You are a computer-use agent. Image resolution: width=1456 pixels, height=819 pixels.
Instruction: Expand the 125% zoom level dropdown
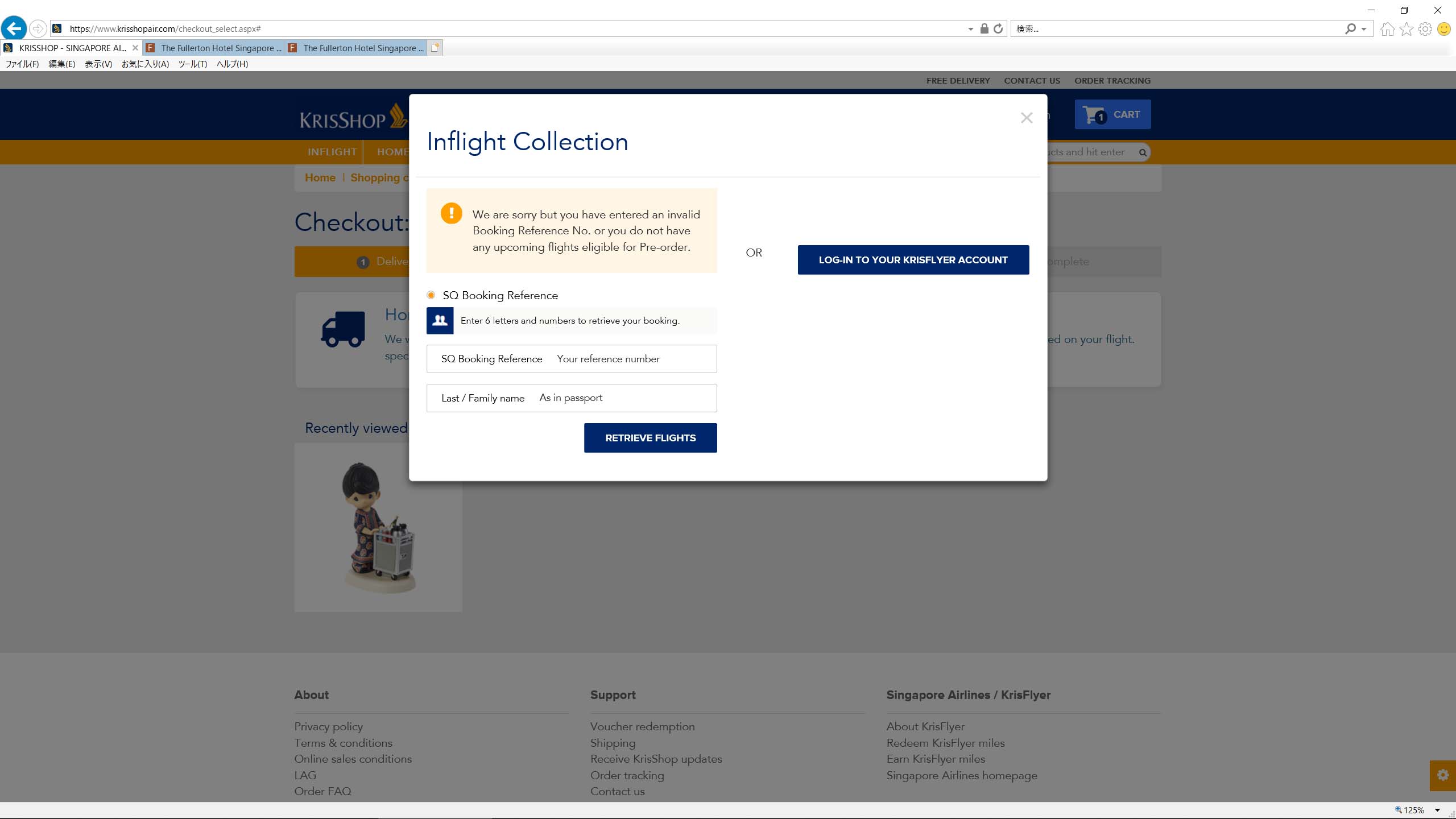(1437, 810)
